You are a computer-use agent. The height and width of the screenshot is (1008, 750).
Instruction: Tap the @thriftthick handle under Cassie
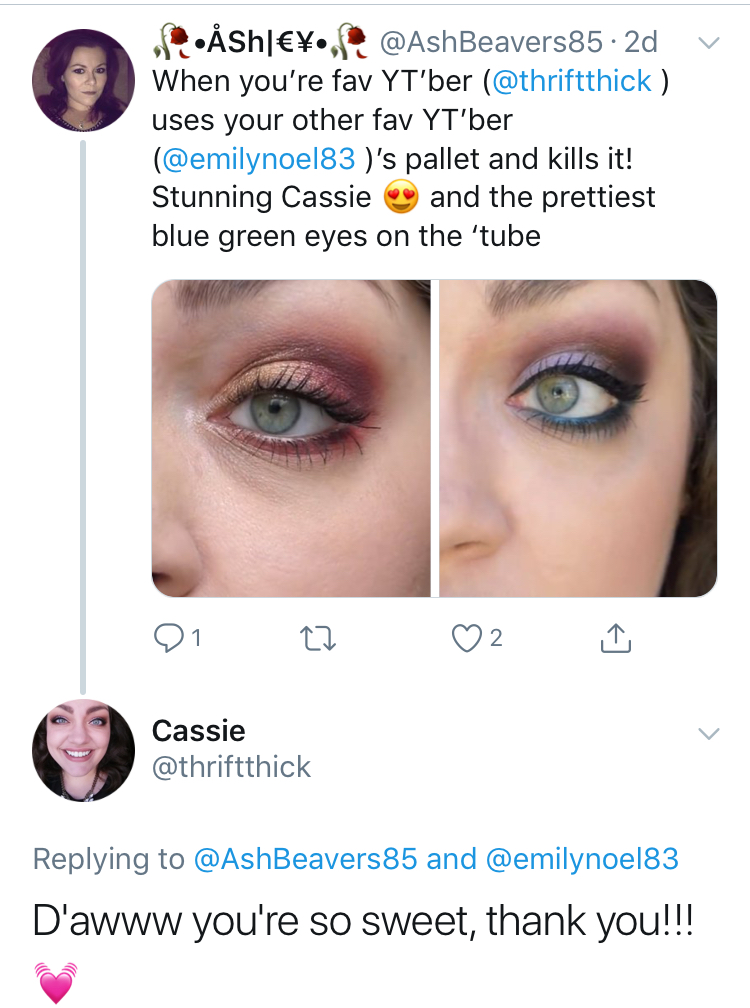click(231, 767)
